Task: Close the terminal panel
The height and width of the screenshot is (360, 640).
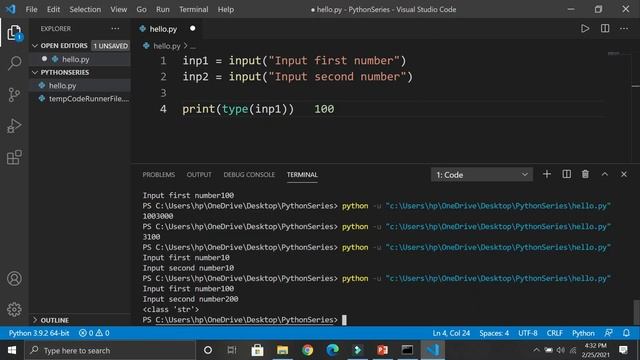Action: pyautogui.click(x=624, y=174)
